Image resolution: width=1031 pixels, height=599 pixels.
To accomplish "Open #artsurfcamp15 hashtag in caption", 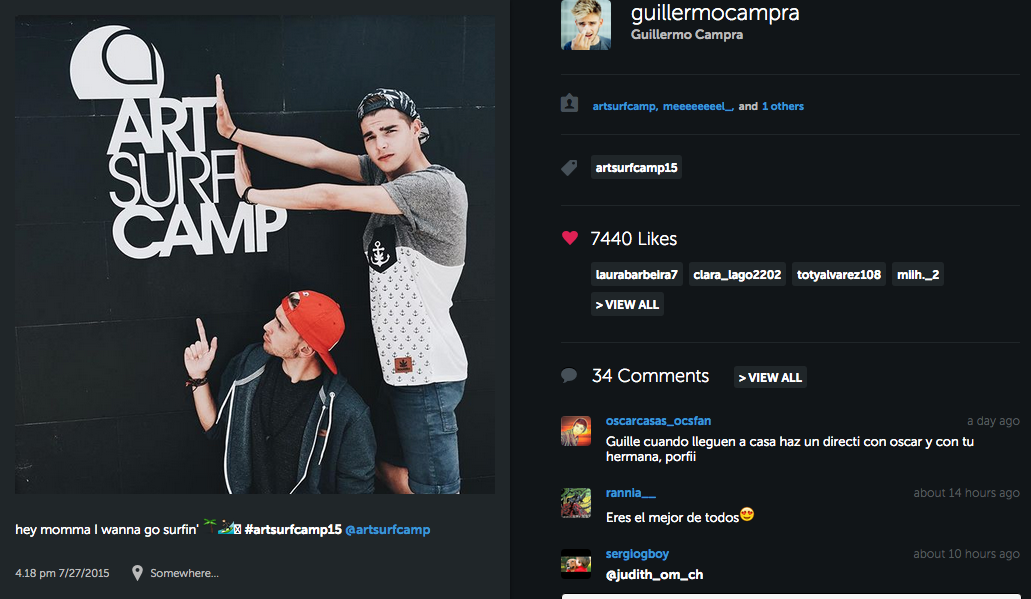I will point(293,529).
